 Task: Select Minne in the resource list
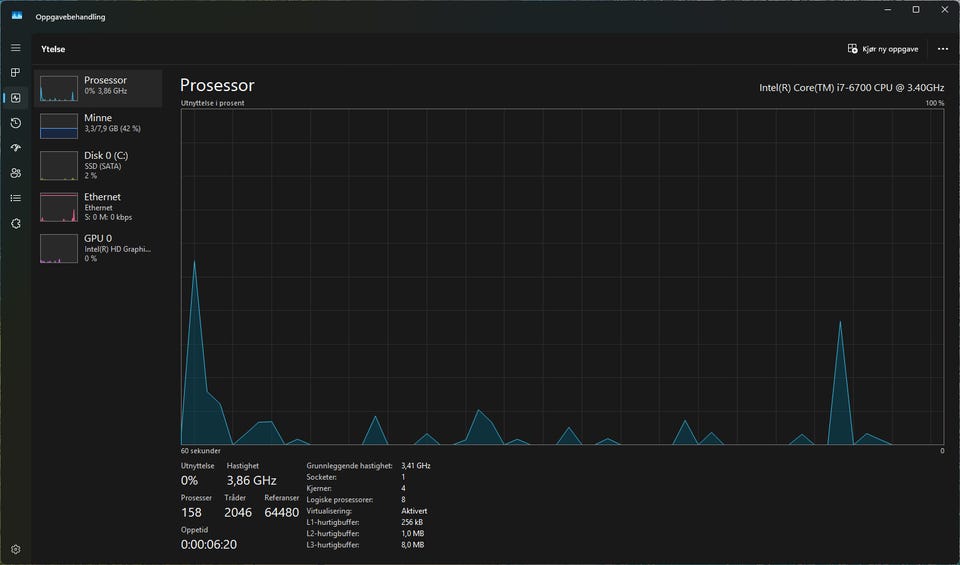(x=98, y=125)
